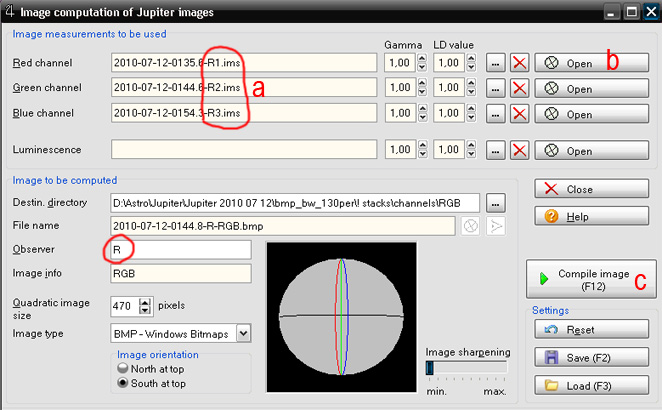Select South at top orientation

point(123,382)
